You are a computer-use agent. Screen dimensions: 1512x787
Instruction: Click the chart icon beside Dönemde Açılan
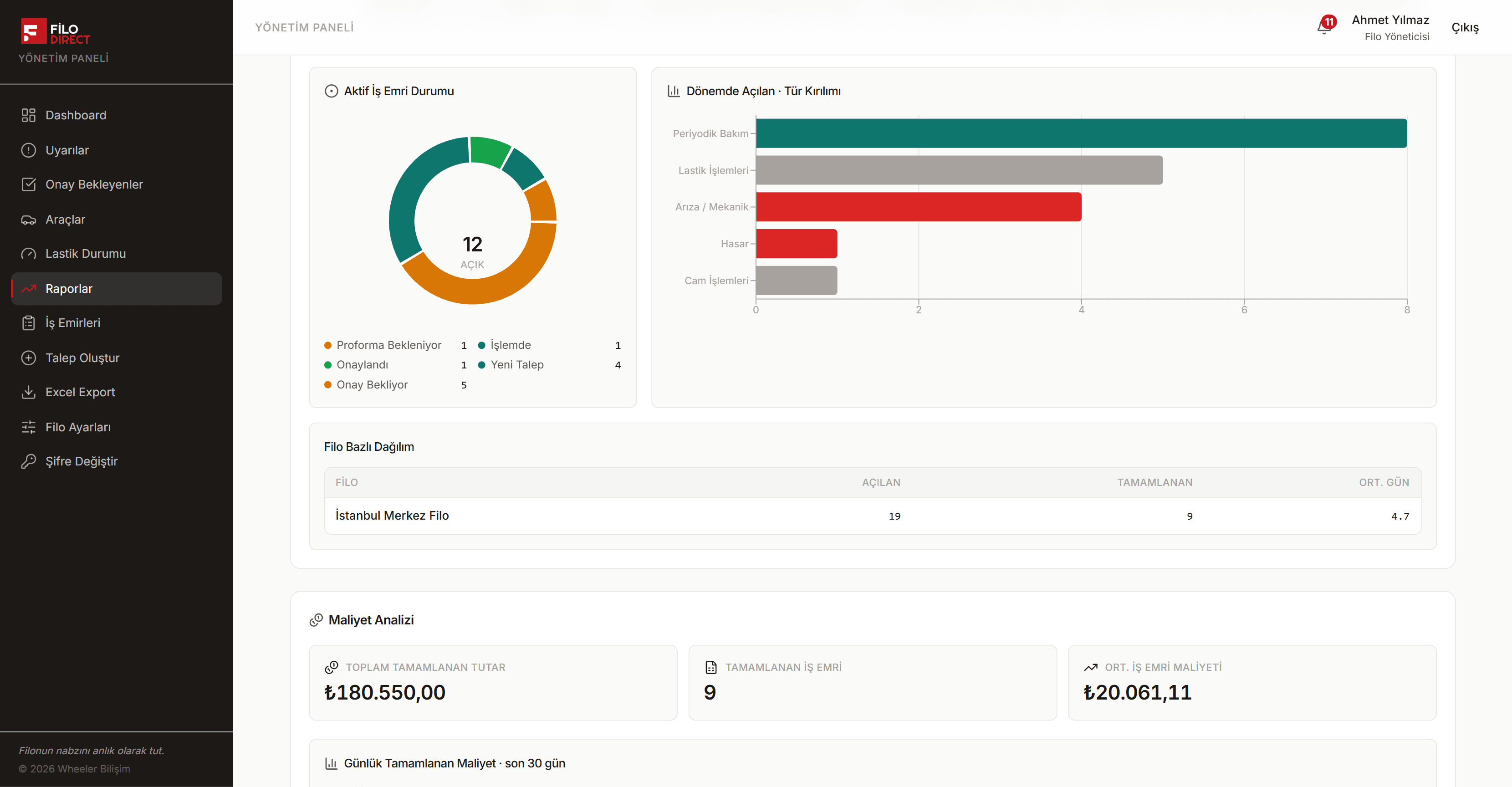coord(673,91)
